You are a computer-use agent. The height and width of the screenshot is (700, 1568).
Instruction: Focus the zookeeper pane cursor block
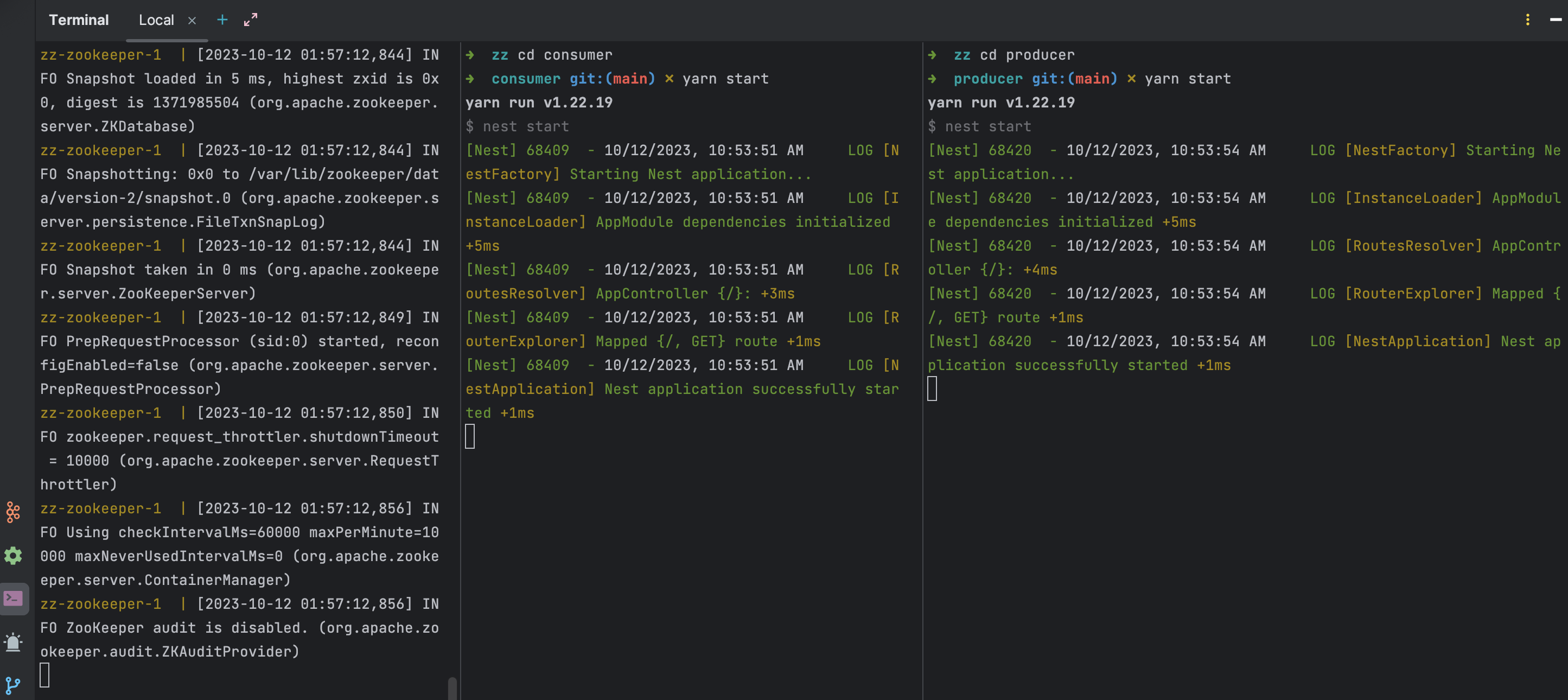tap(44, 675)
